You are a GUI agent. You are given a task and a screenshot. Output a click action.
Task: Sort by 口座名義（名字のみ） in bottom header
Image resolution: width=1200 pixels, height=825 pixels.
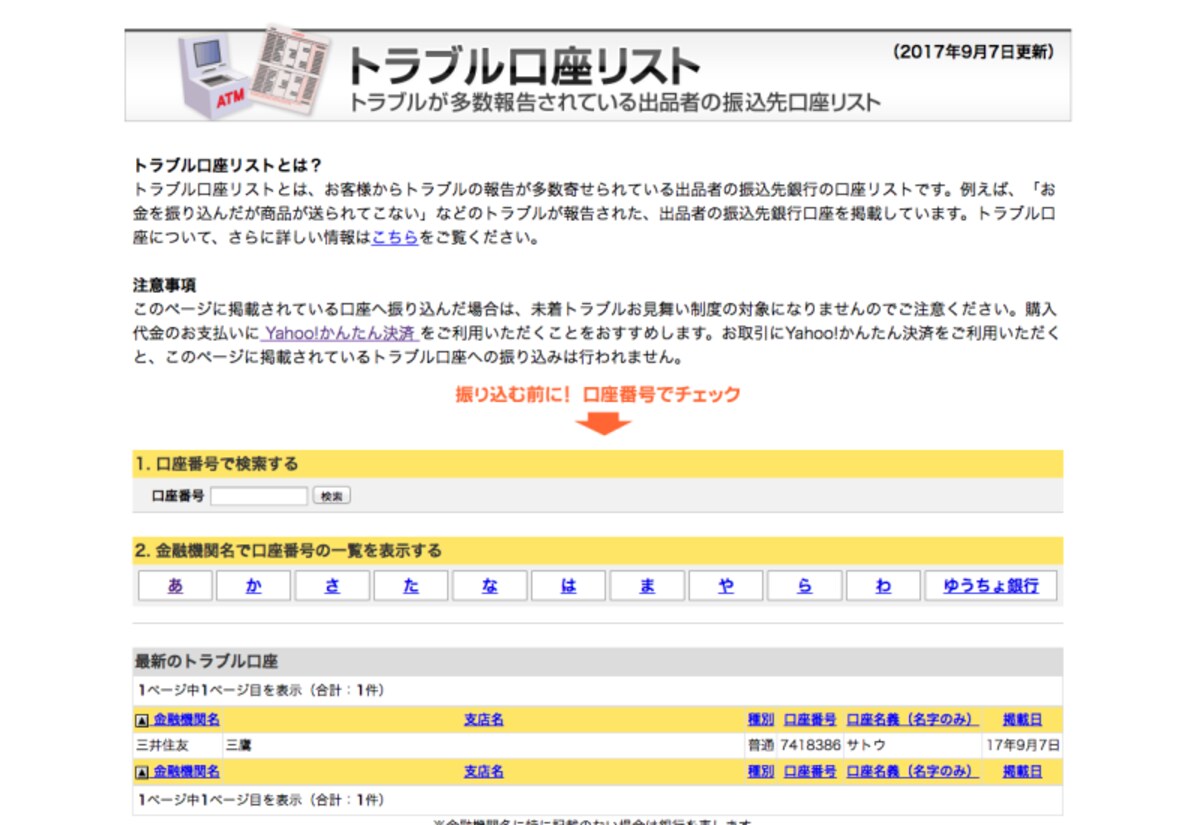pos(912,771)
